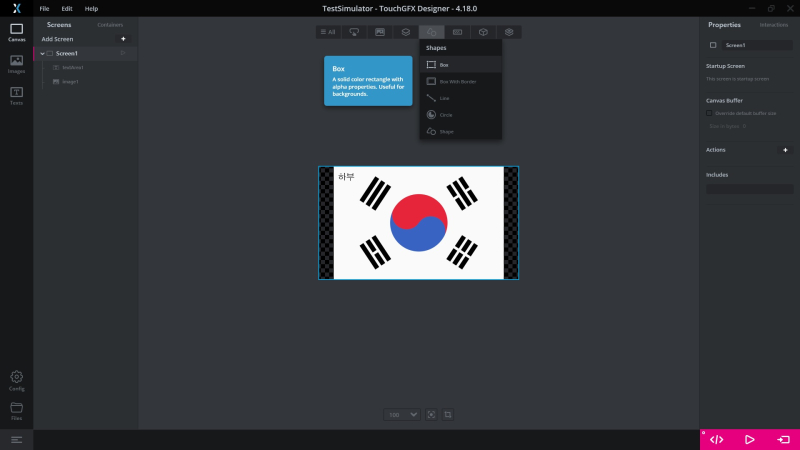
Task: Select the Circle shape widget
Action: tap(444, 115)
